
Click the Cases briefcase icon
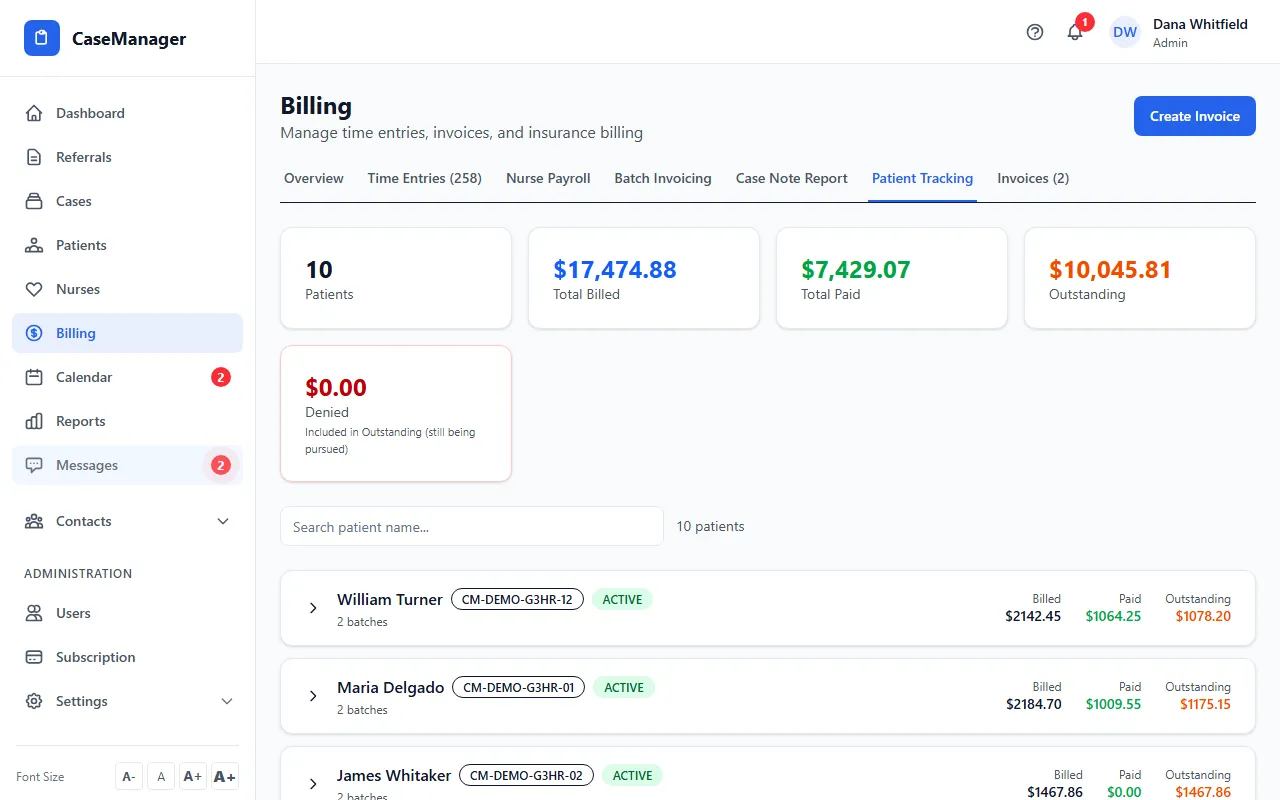(x=34, y=201)
